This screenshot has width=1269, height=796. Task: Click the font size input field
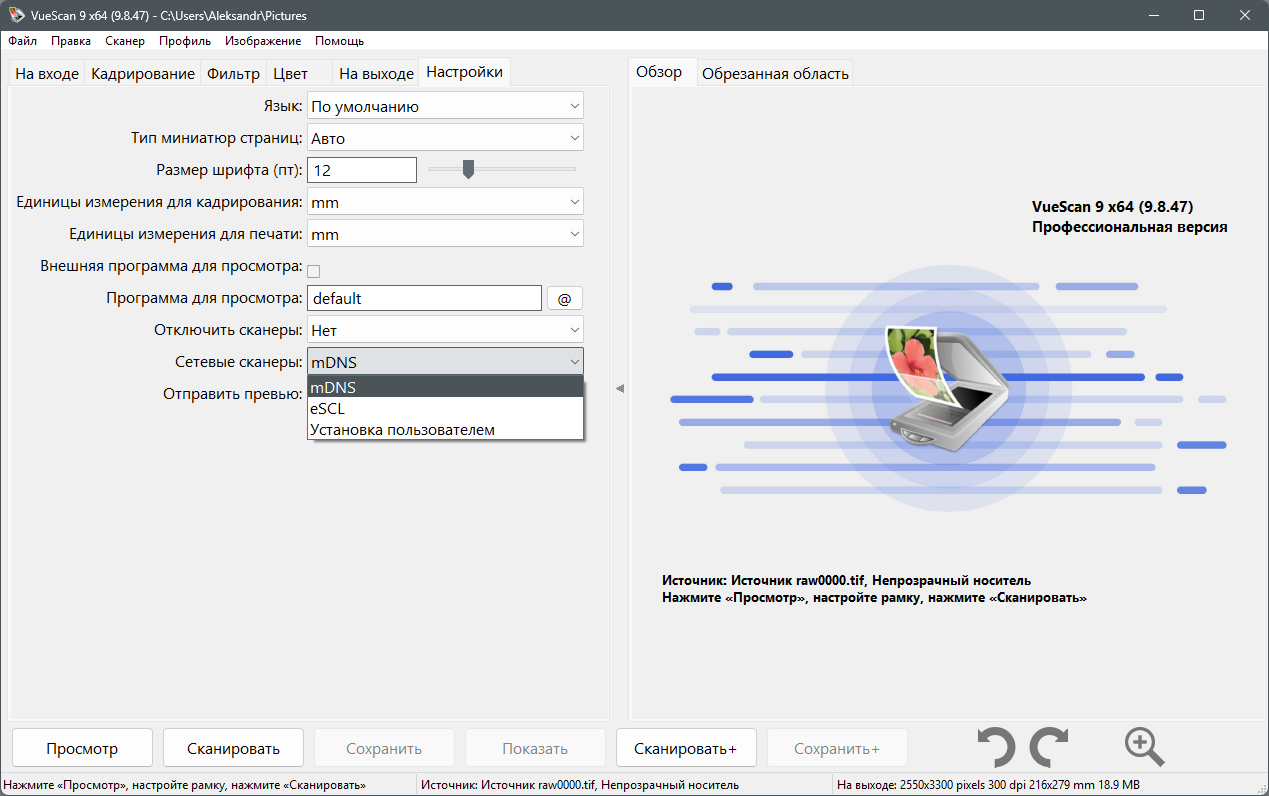point(362,170)
